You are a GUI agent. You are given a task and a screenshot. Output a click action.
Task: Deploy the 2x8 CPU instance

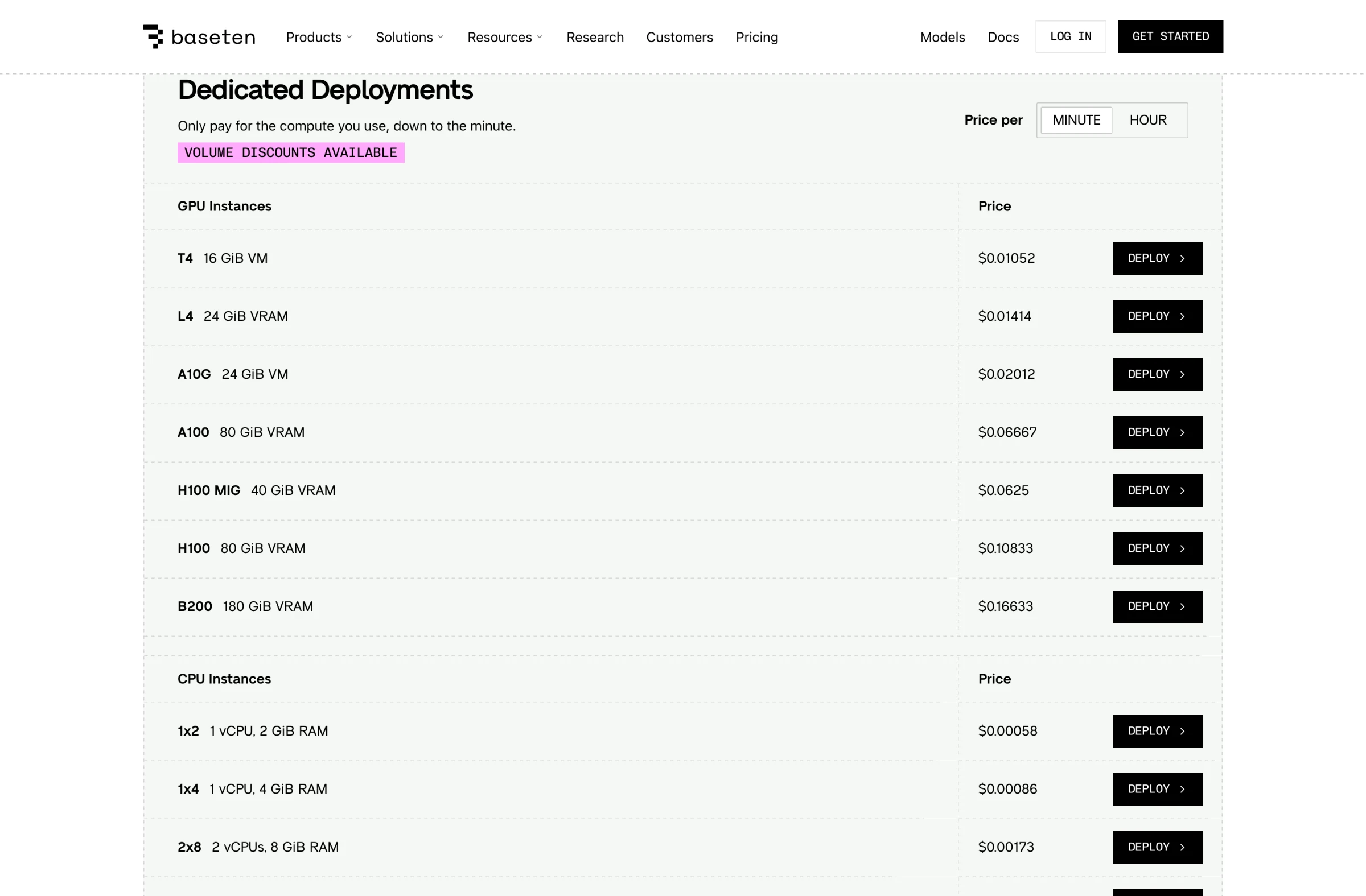coord(1158,847)
